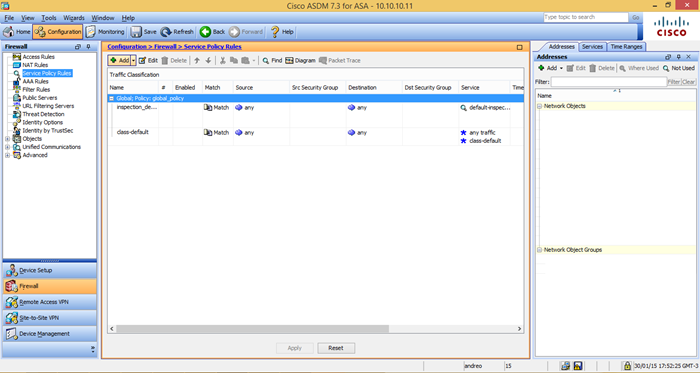Screen dimensions: 700x373
Task: Open Access Rules in Firewall tree
Action: click(x=38, y=57)
